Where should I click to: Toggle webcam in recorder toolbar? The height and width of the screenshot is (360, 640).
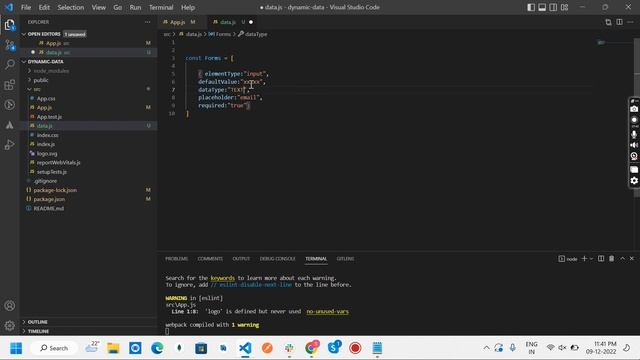(x=634, y=156)
